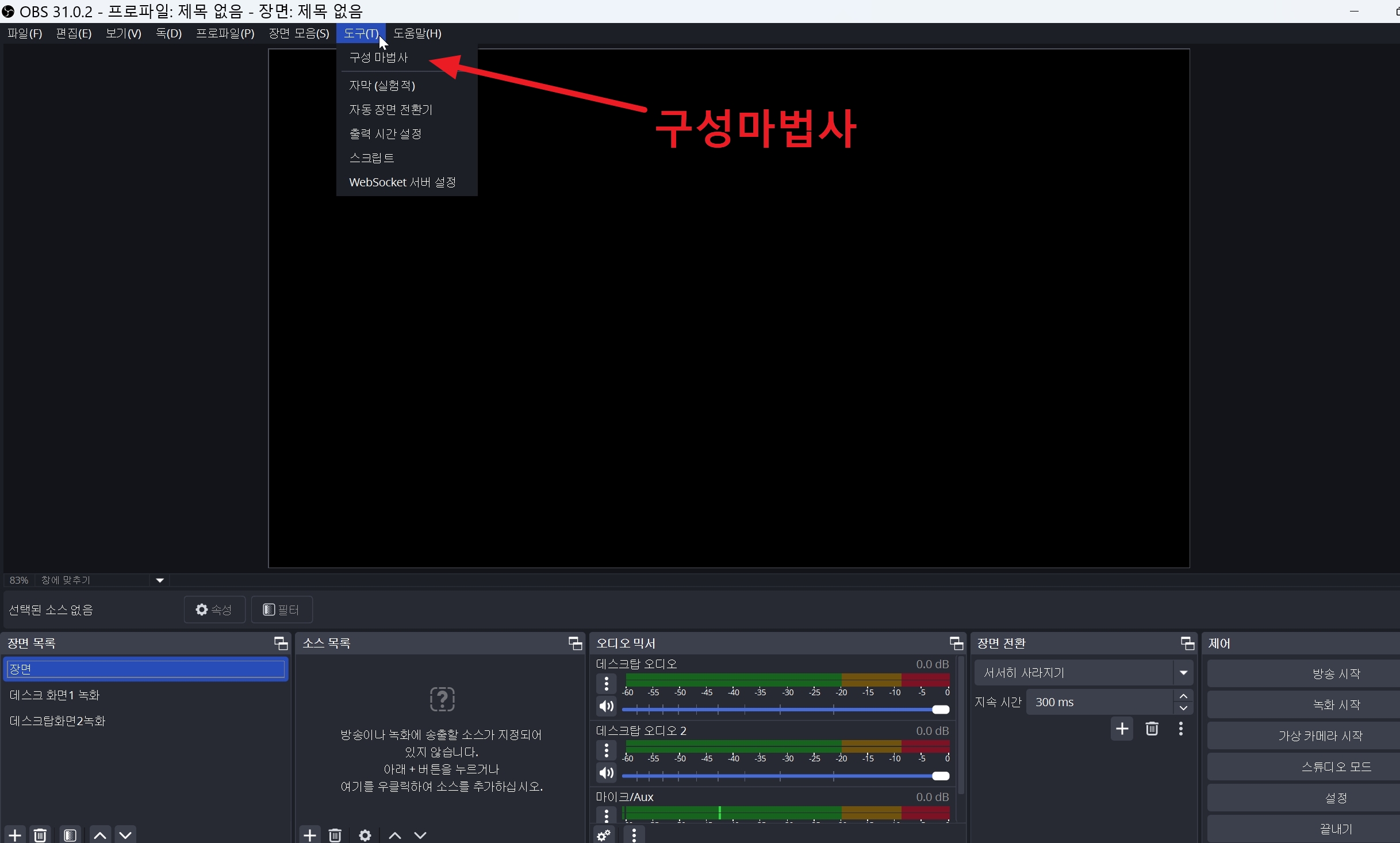Add a new source with the plus icon
Viewport: 1400px width, 843px height.
(310, 835)
